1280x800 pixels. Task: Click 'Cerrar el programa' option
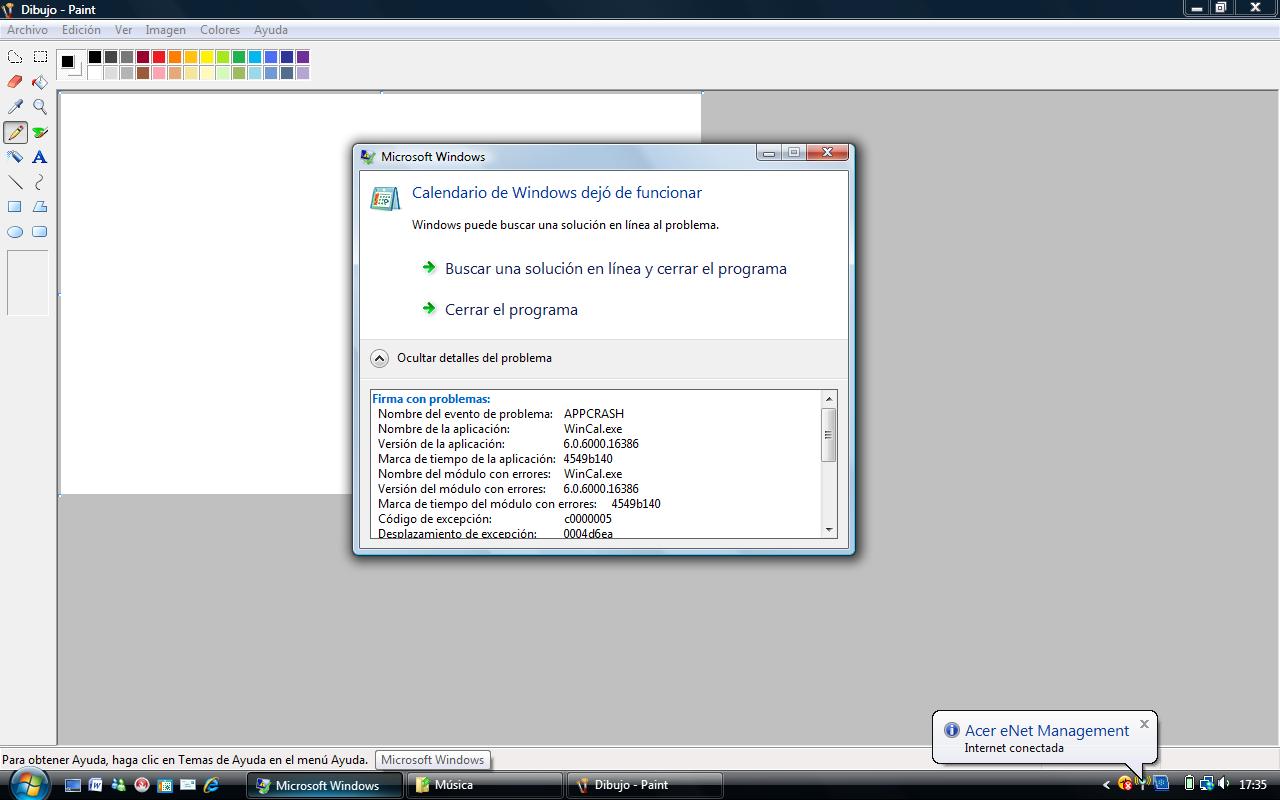[511, 310]
